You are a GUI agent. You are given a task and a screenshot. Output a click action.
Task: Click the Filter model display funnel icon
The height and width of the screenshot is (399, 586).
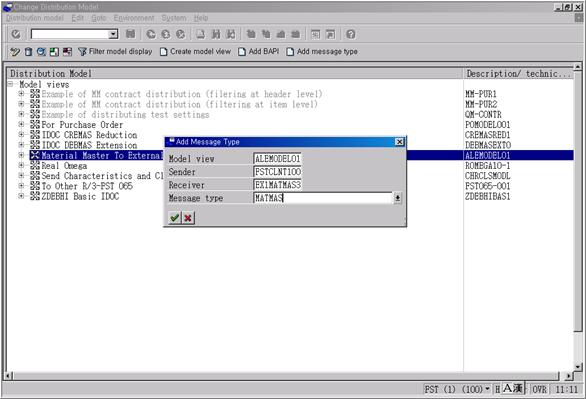(x=82, y=52)
